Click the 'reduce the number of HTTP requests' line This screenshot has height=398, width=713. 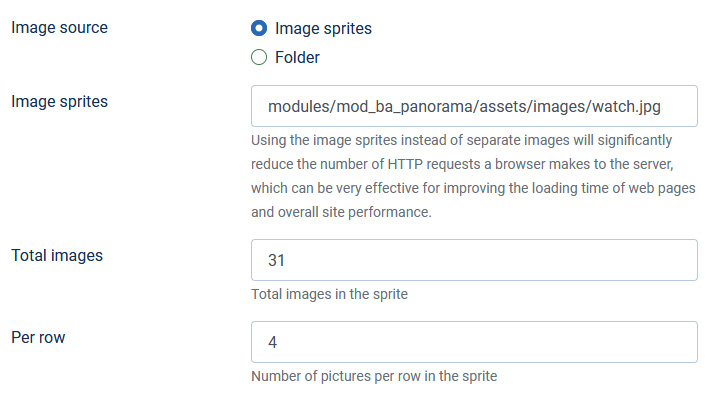tap(462, 164)
